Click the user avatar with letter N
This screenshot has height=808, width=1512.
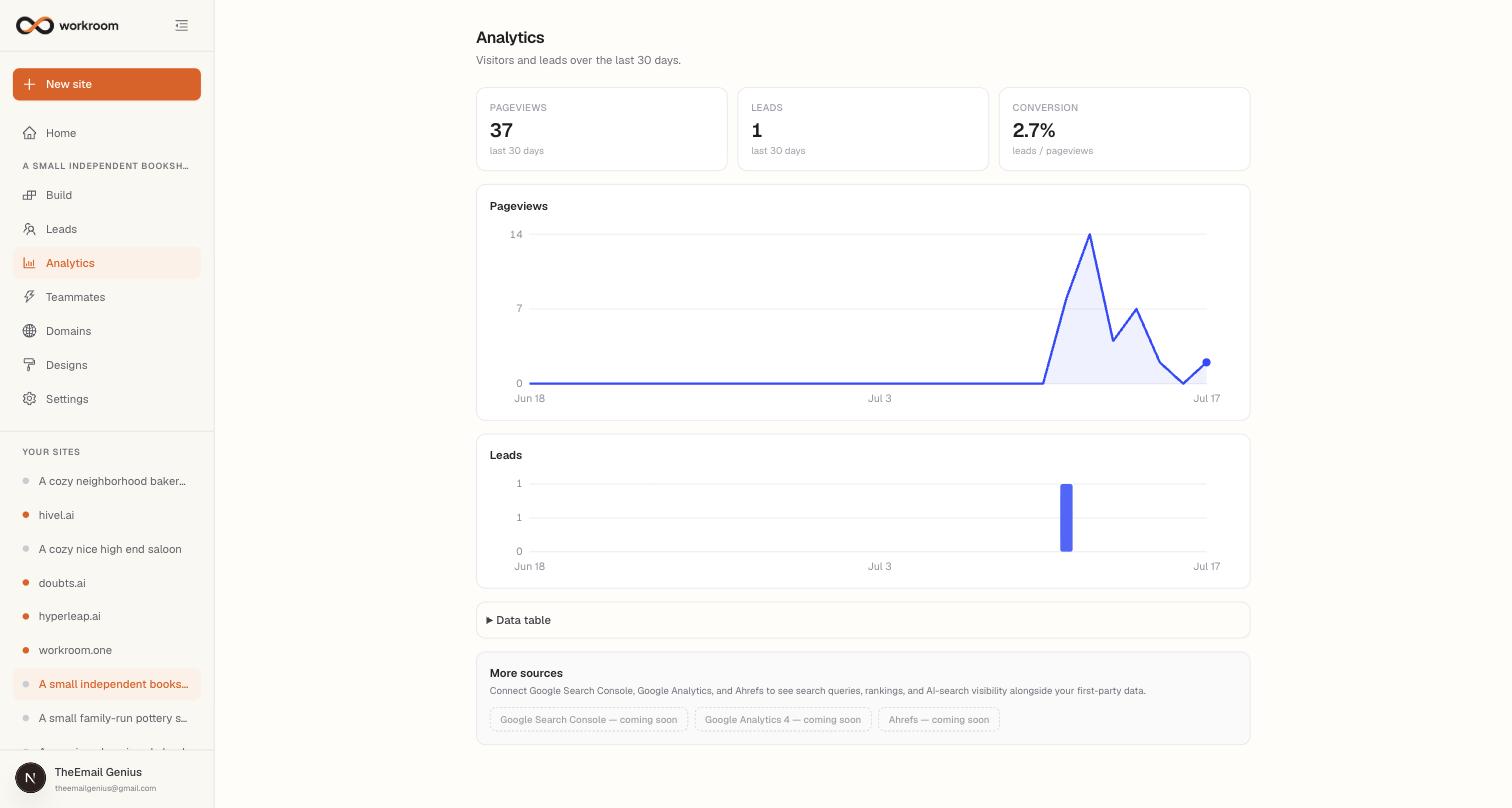(31, 778)
